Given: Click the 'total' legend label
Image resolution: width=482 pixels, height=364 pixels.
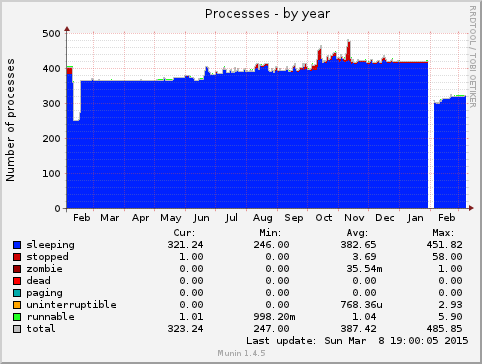Looking at the screenshot, I should coord(41,329).
